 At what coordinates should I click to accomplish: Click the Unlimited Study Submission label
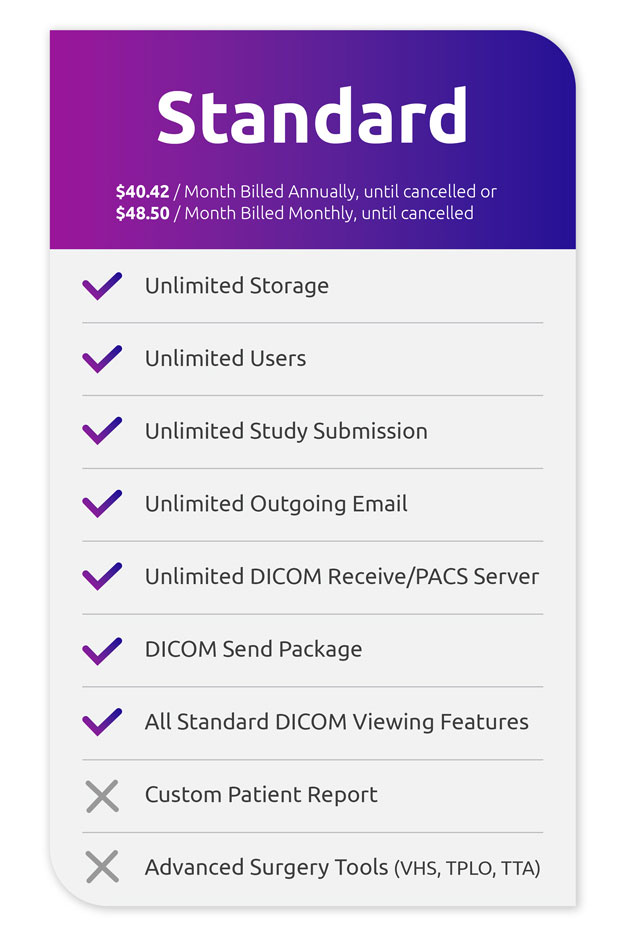point(286,431)
